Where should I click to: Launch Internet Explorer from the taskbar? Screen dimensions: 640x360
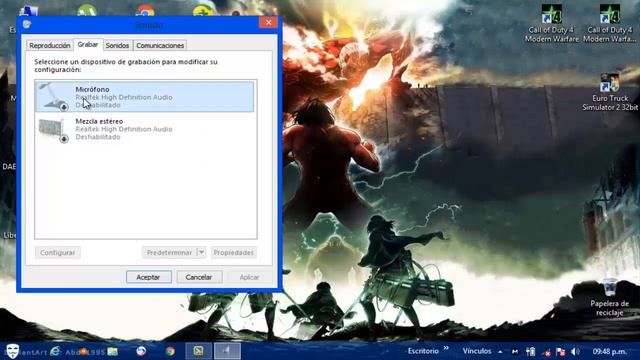tap(55, 351)
